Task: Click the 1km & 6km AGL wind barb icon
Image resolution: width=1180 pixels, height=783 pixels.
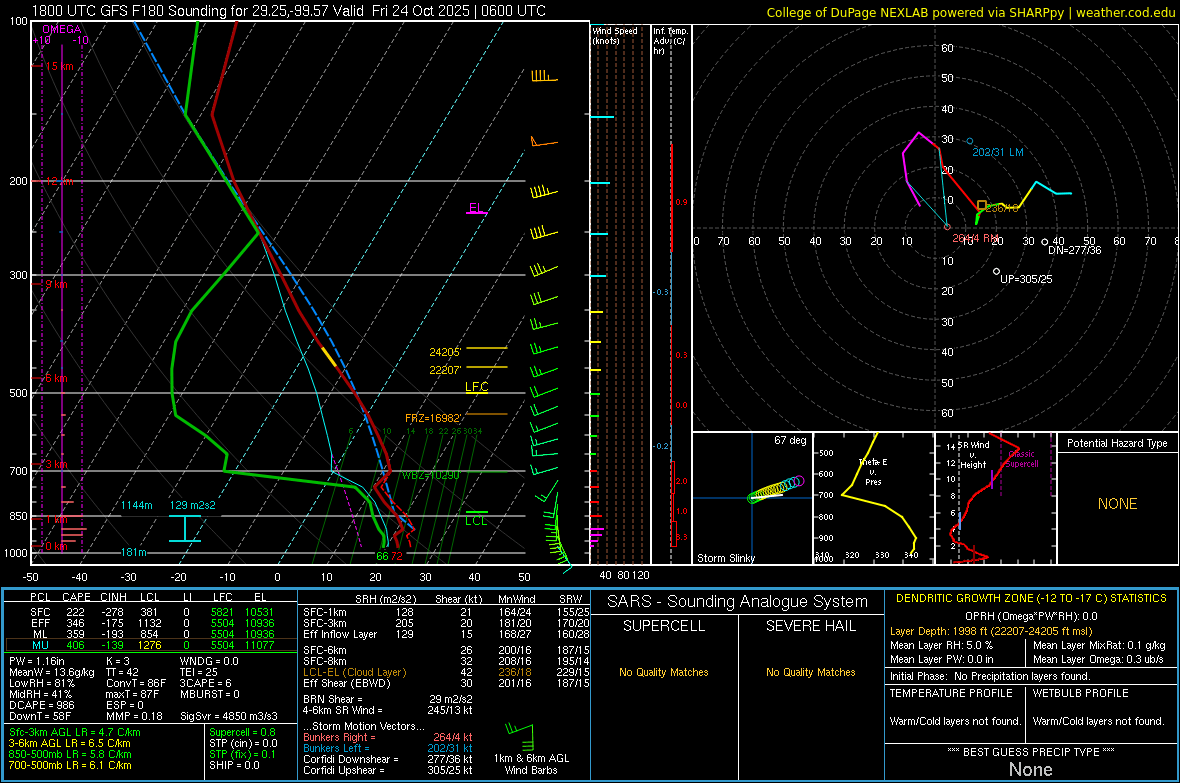Action: (x=521, y=735)
